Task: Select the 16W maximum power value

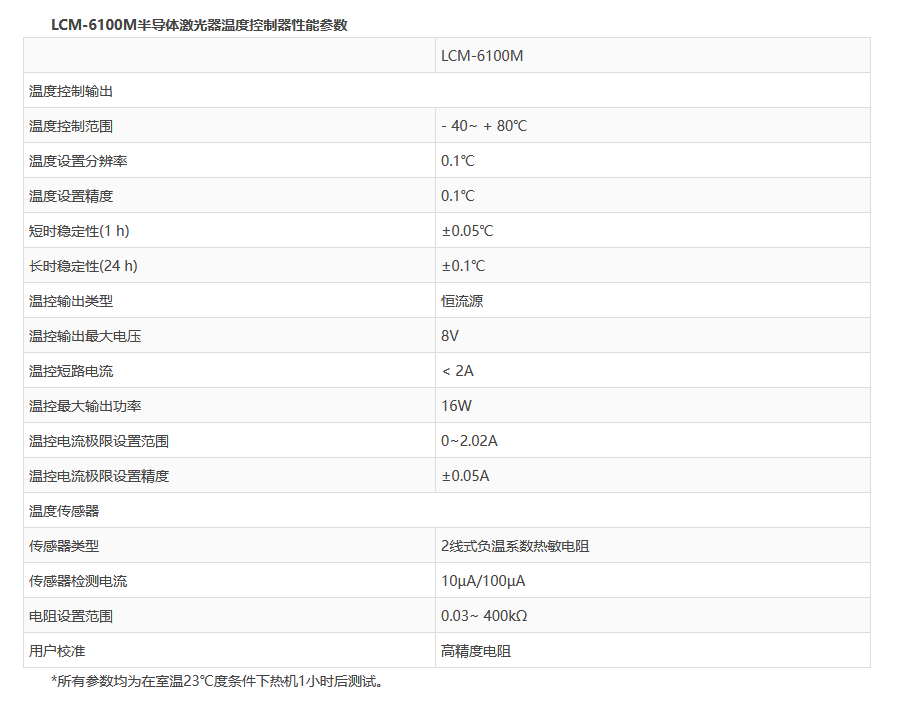Action: 456,406
